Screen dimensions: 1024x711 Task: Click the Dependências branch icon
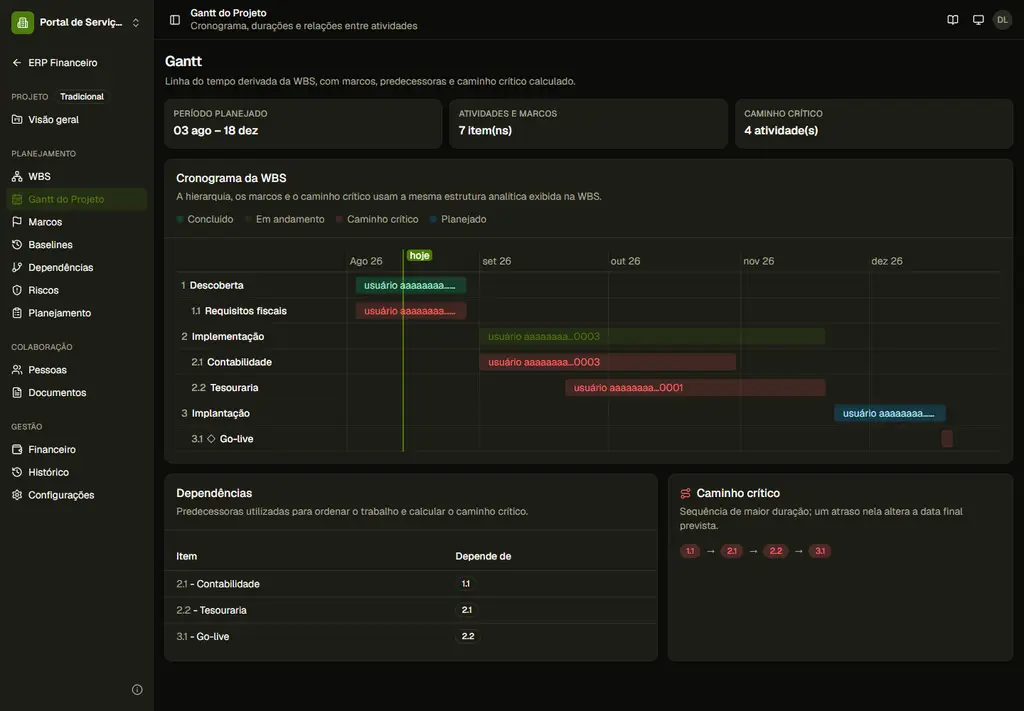click(x=17, y=268)
